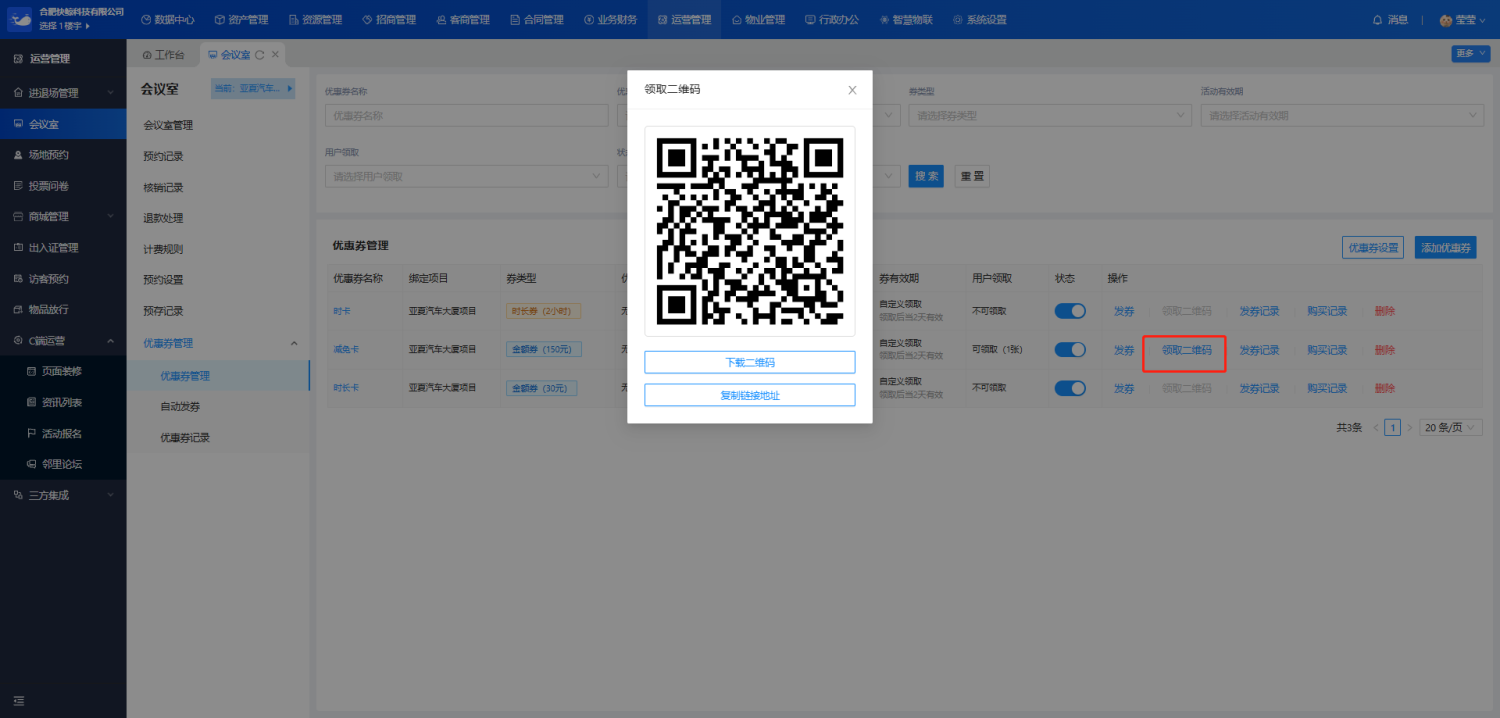This screenshot has height=718, width=1500.
Task: Open 预约记录 in the submenu
Action: click(x=163, y=156)
